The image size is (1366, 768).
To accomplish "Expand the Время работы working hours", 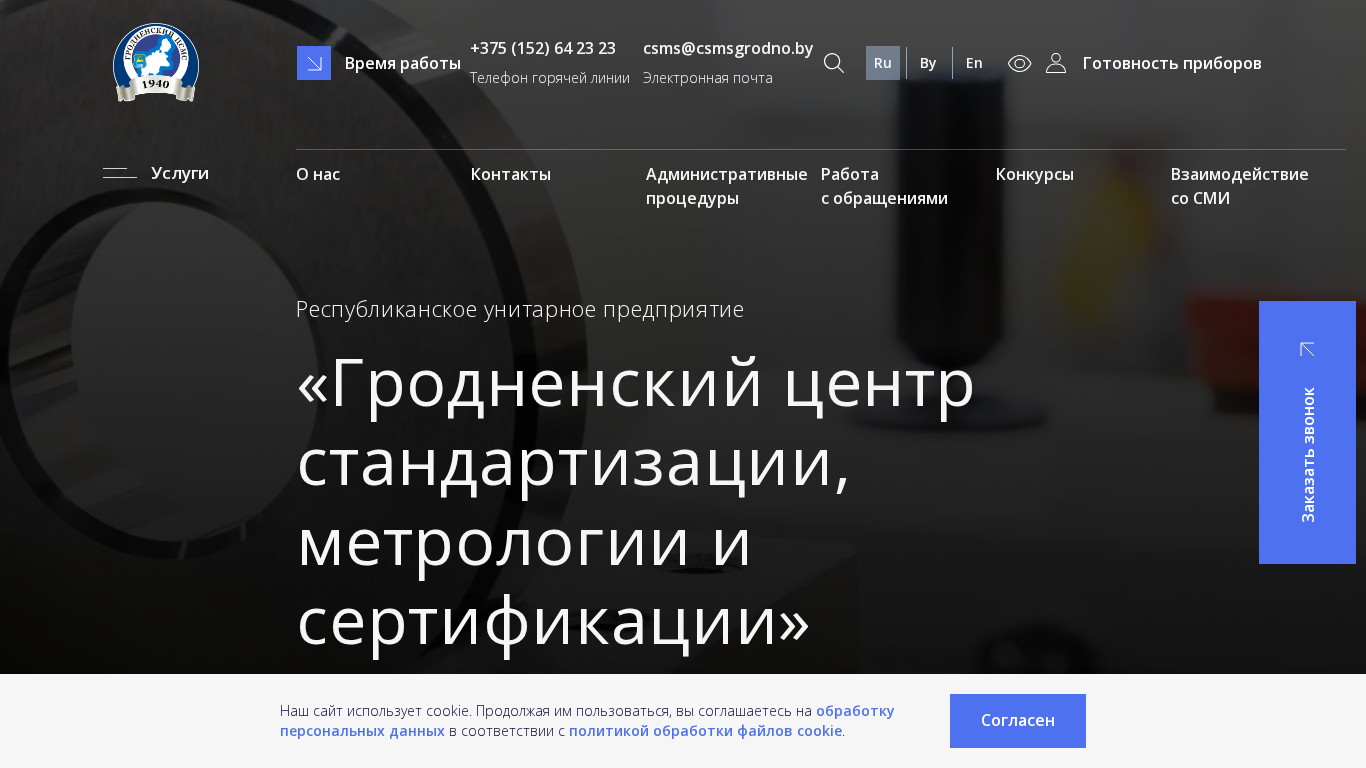I will coord(402,63).
